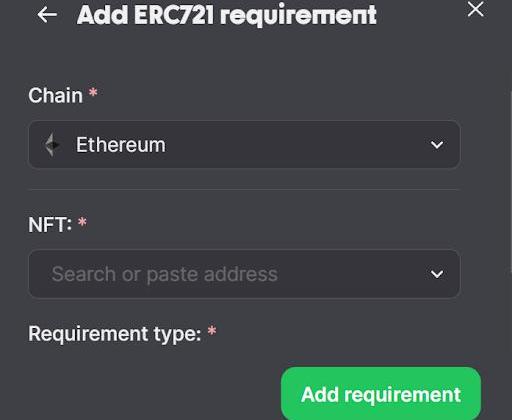Click the scrollbar on the right edge
The height and width of the screenshot is (420, 512).
[510, 180]
